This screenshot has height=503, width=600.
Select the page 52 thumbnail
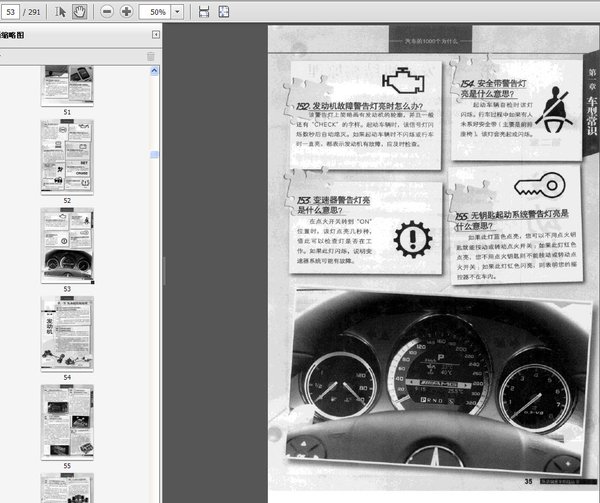[67, 156]
